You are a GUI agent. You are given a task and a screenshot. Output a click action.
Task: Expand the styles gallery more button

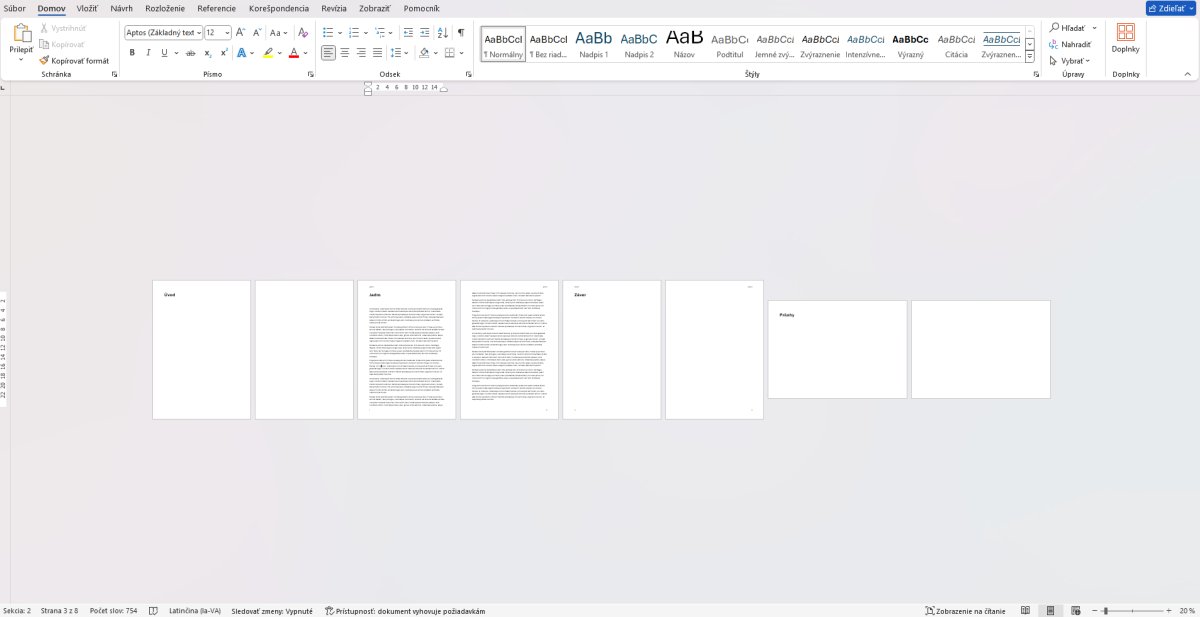click(1030, 57)
